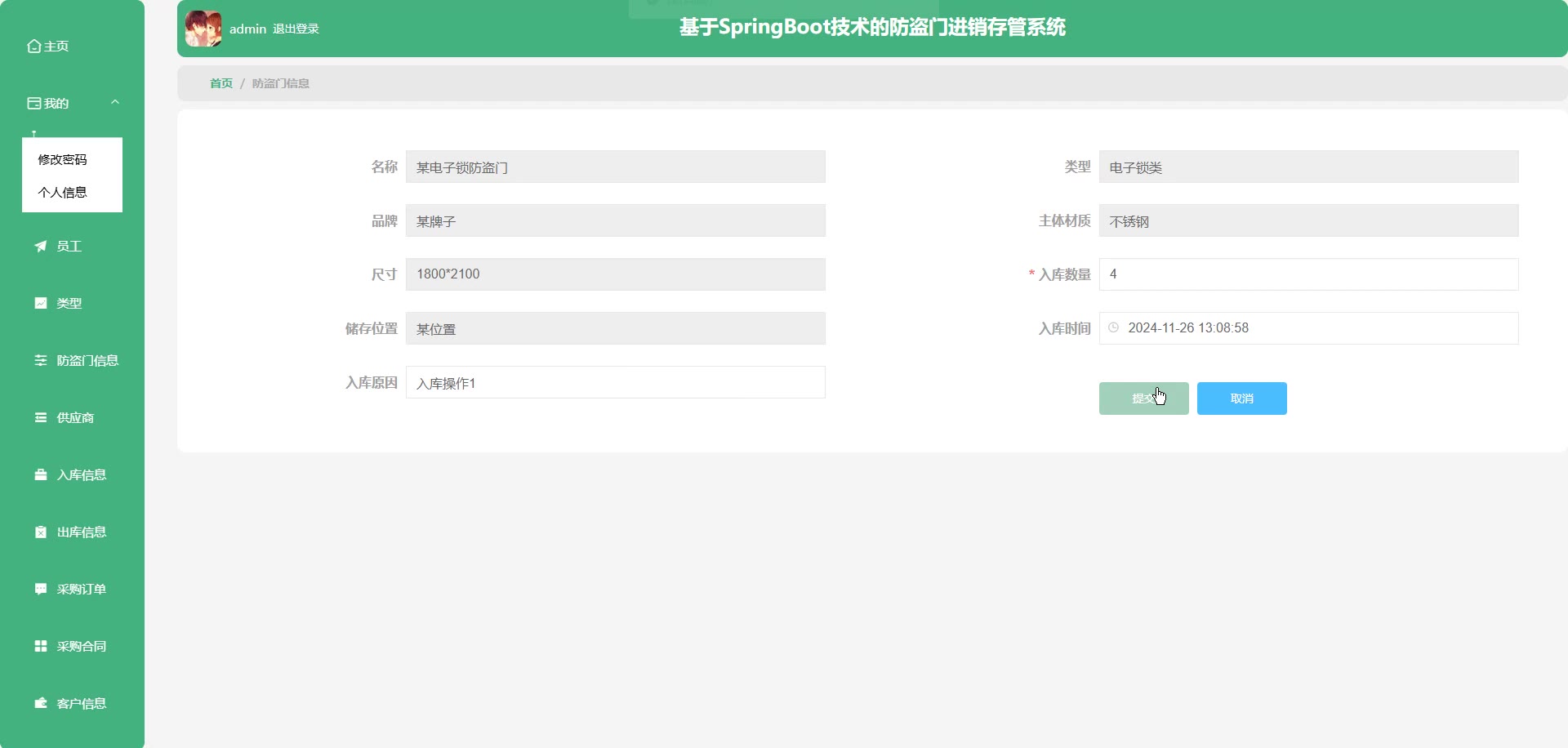Click 退出登录 to log out
Image resolution: width=1568 pixels, height=748 pixels.
296,29
